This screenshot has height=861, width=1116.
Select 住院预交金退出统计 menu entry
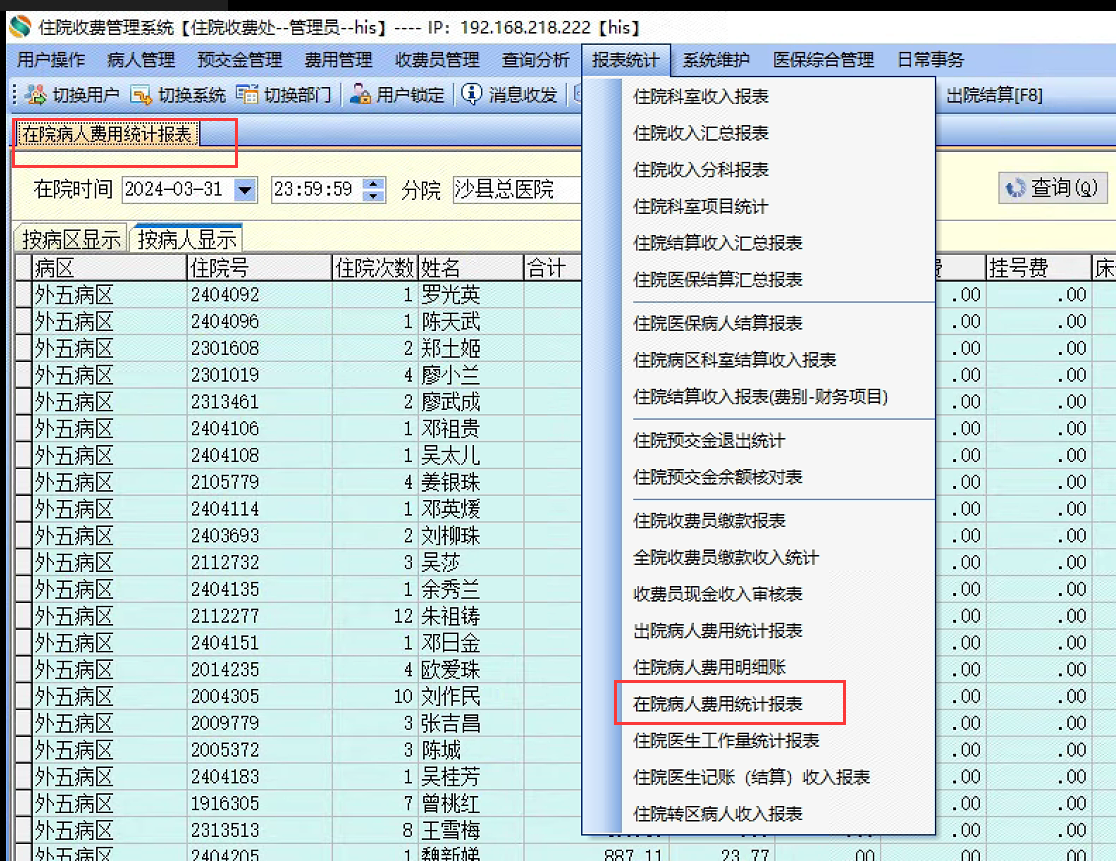click(x=709, y=440)
